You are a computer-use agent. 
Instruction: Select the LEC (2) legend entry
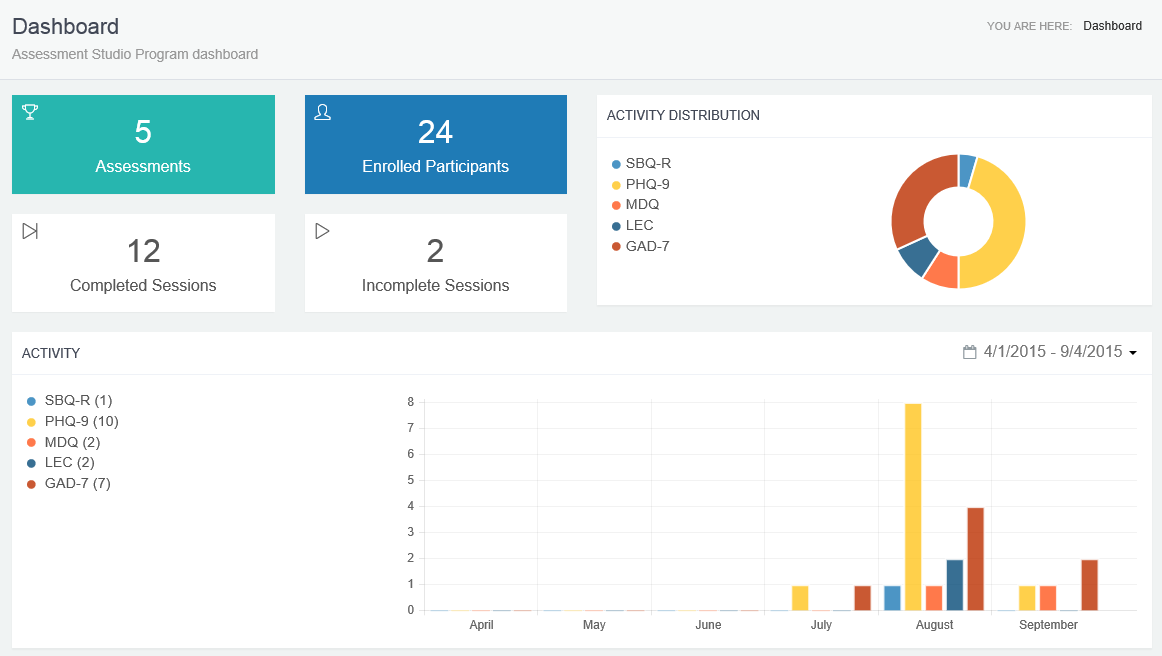(69, 462)
